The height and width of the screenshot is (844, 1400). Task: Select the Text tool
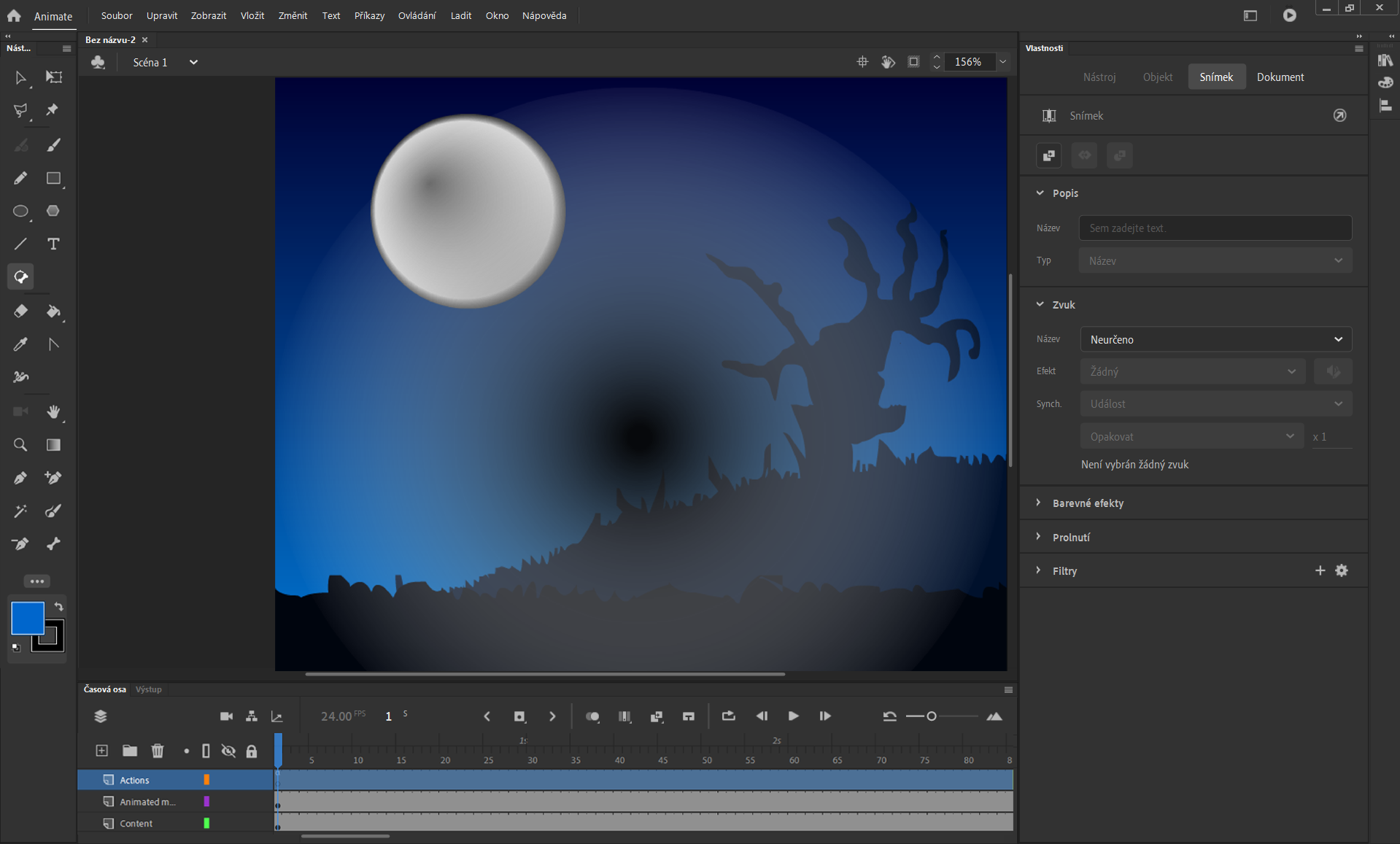53,244
